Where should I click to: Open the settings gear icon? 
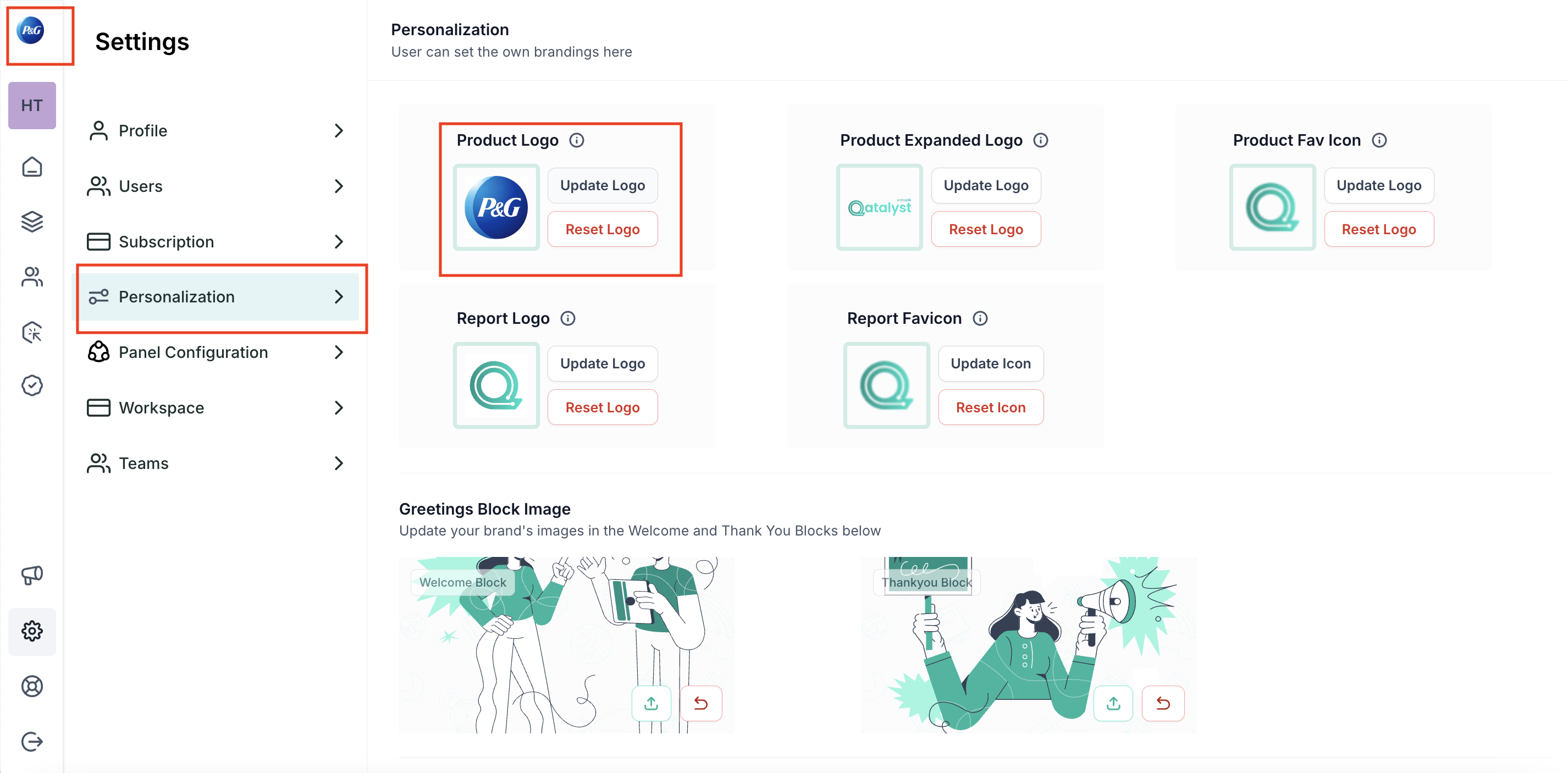(x=32, y=631)
